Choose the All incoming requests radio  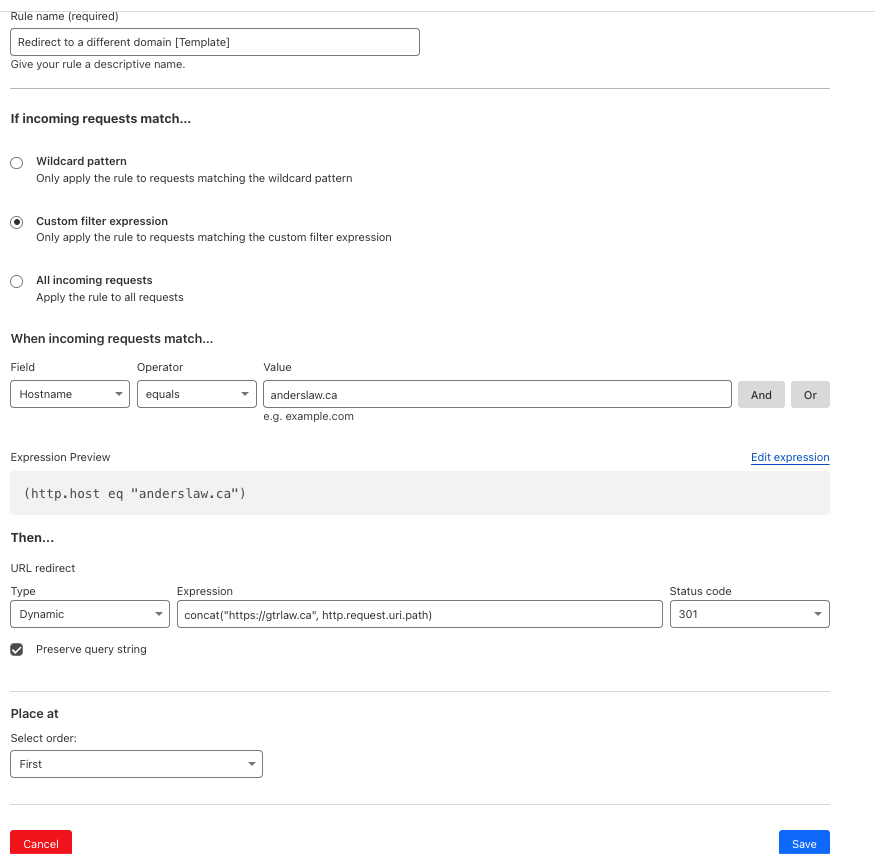(x=17, y=282)
